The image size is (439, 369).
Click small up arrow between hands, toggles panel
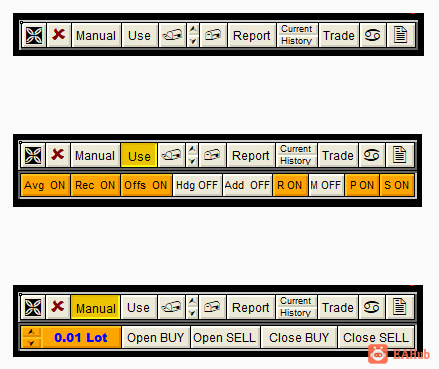pos(192,149)
